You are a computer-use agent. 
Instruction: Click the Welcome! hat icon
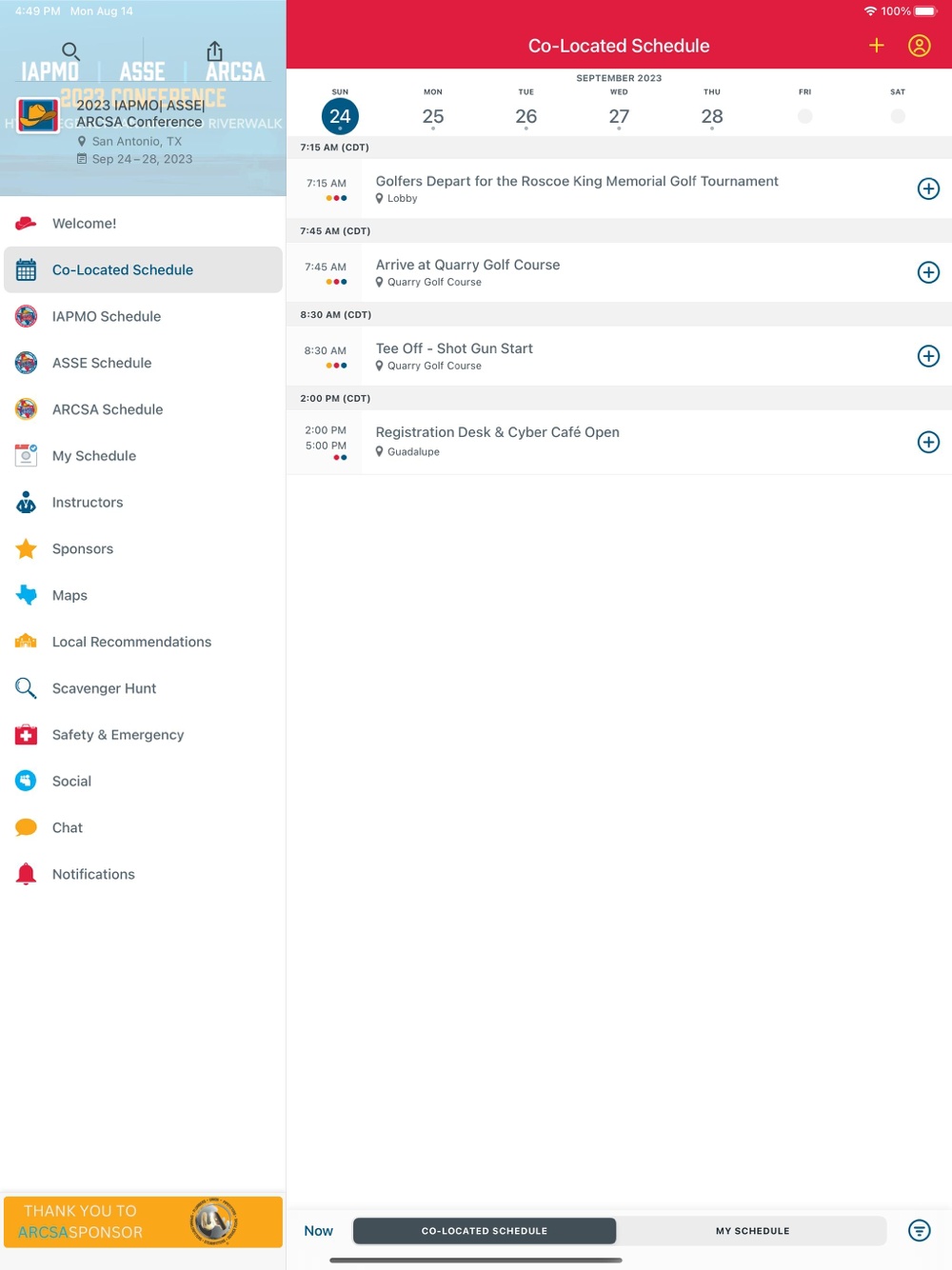[27, 224]
